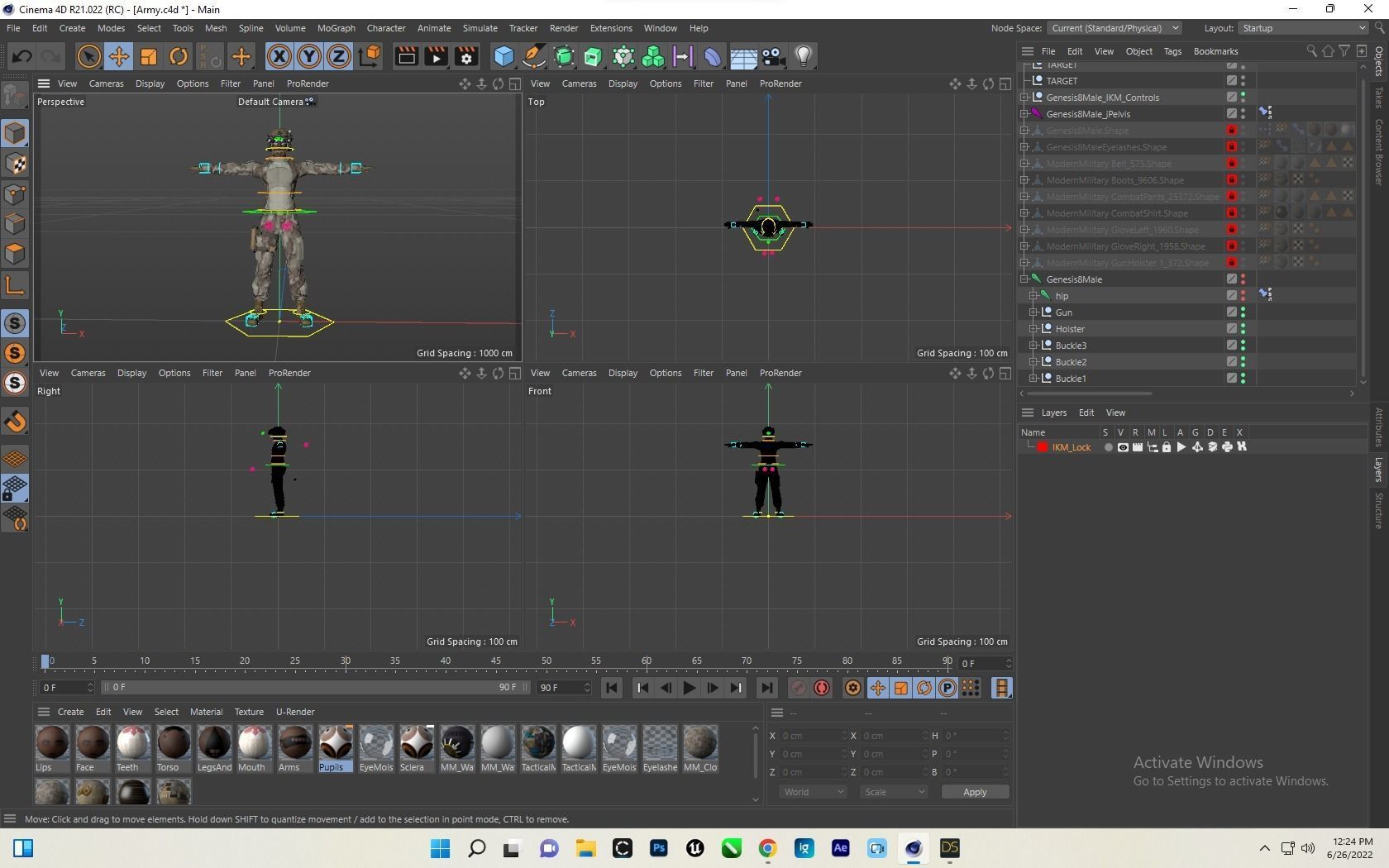Select the Spline Pen tool icon
Image resolution: width=1389 pixels, height=868 pixels.
(x=534, y=56)
